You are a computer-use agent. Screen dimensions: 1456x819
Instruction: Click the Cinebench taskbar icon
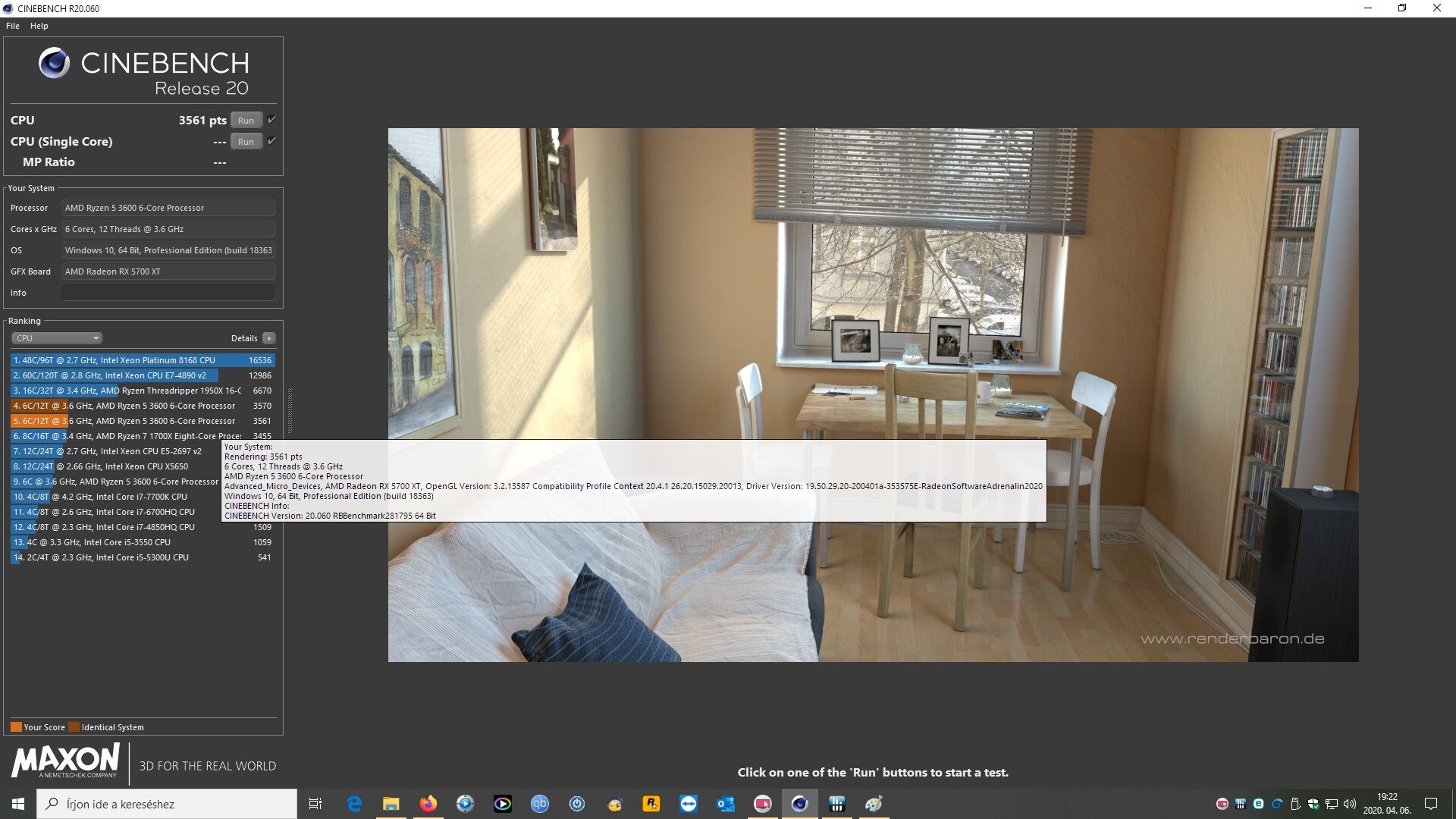pos(799,804)
